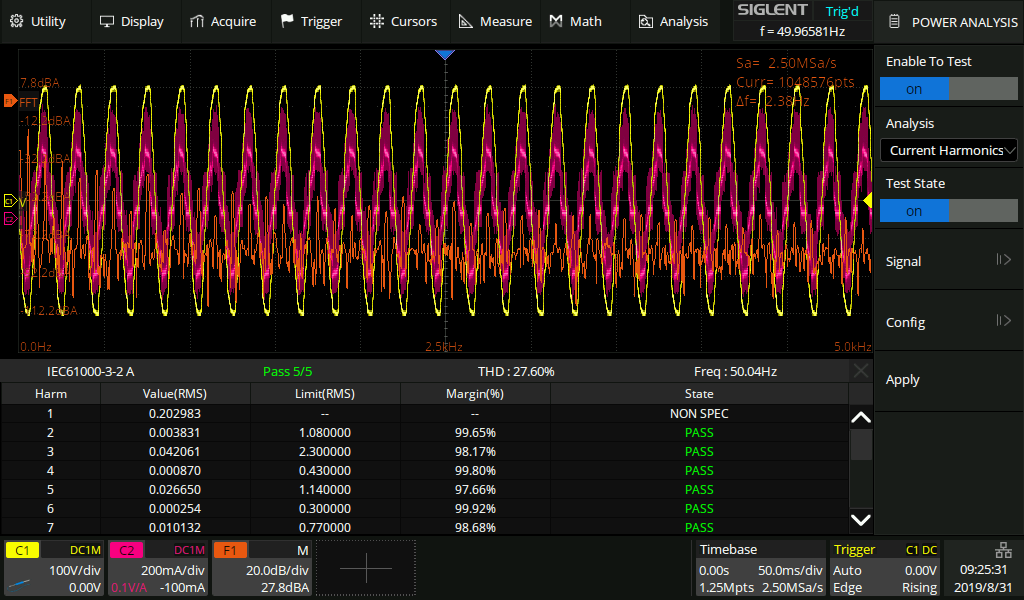Viewport: 1024px width, 600px height.
Task: Dismiss the IEC61000-3-2 harmonics table
Action: [860, 371]
